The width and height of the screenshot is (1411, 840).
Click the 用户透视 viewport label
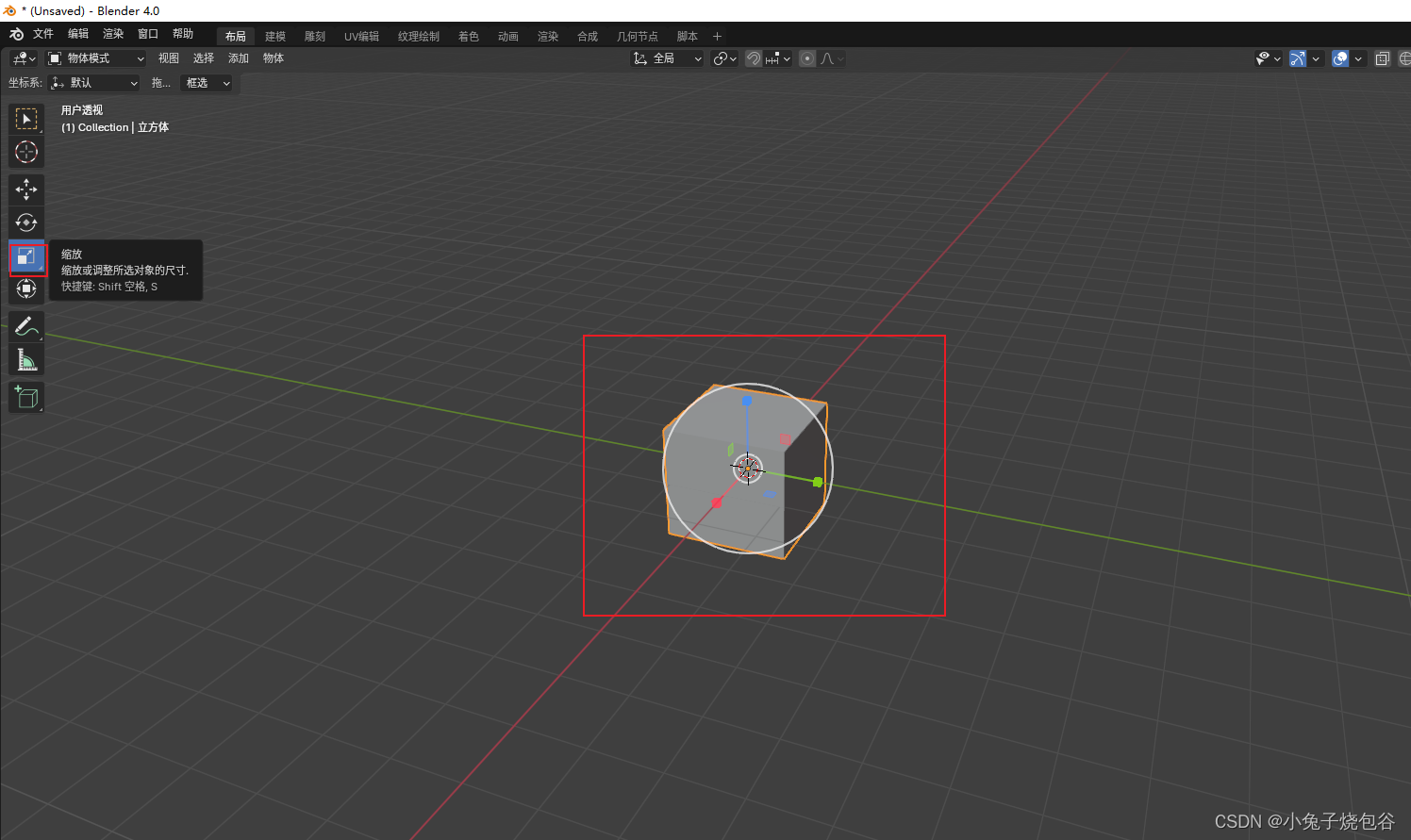[82, 110]
